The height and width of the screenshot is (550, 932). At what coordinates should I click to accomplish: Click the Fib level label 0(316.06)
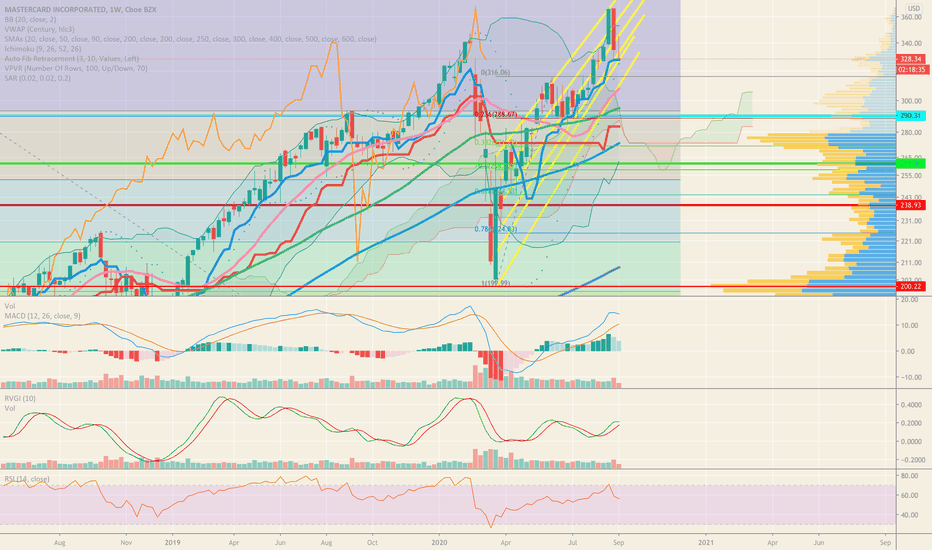(x=495, y=73)
